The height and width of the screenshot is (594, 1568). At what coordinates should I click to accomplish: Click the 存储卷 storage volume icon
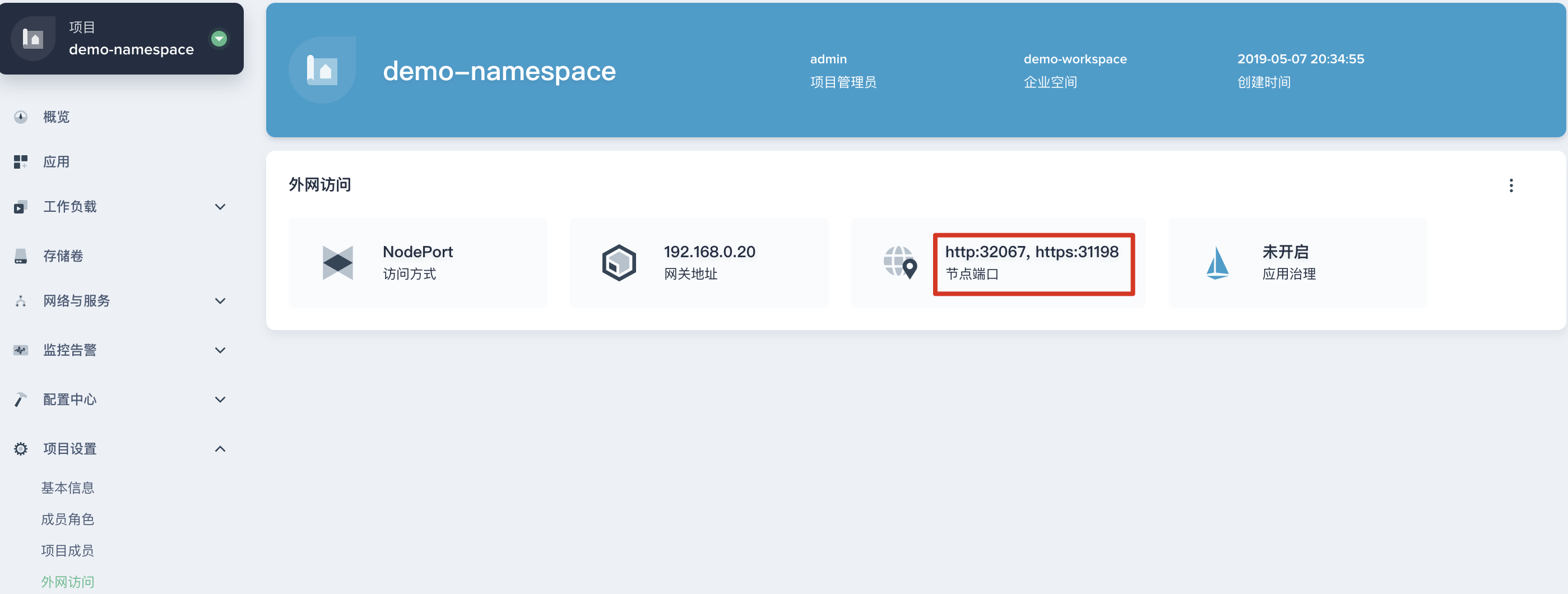click(21, 256)
